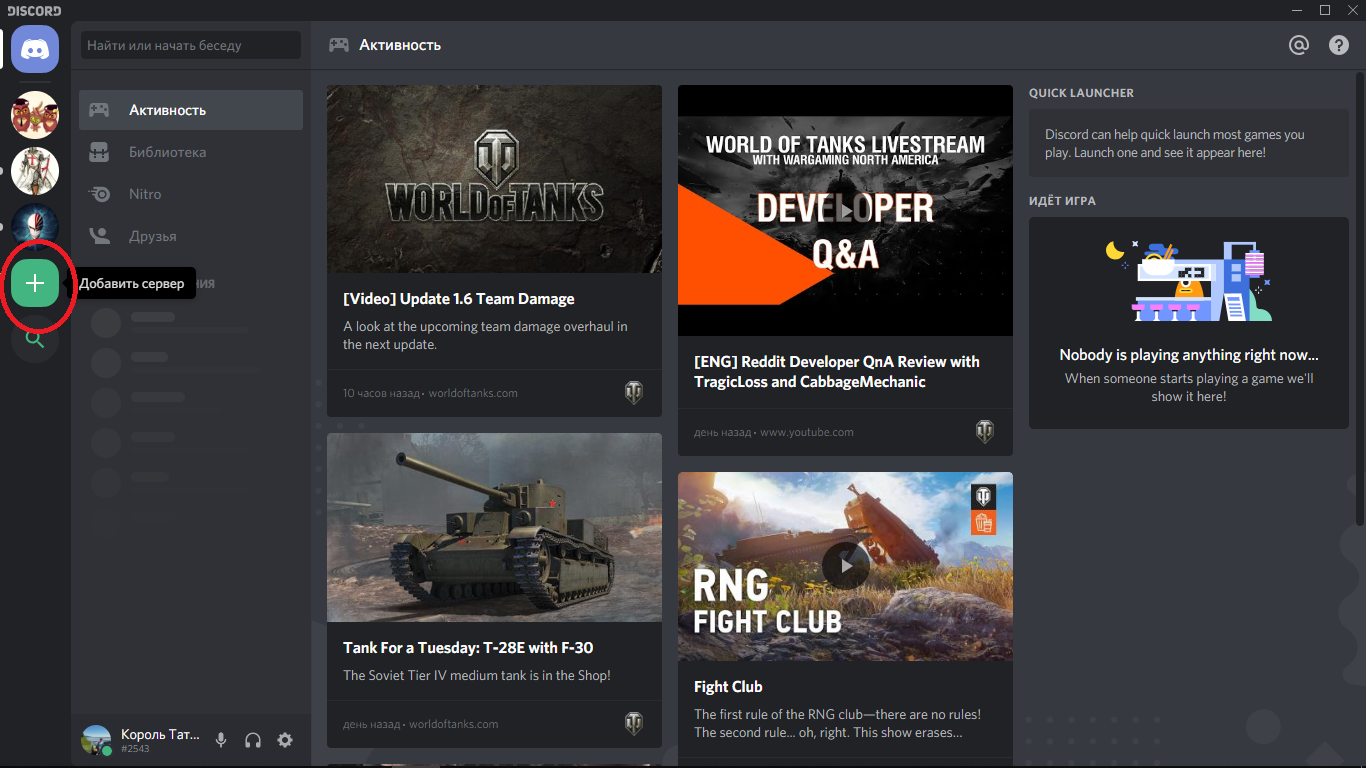Click the Друзья sidebar icon
1366x770 pixels.
[99, 236]
